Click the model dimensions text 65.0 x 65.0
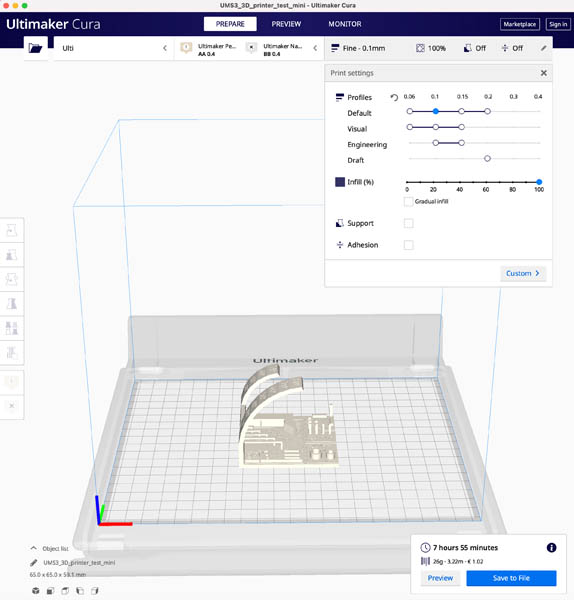The width and height of the screenshot is (574, 600). coord(58,574)
